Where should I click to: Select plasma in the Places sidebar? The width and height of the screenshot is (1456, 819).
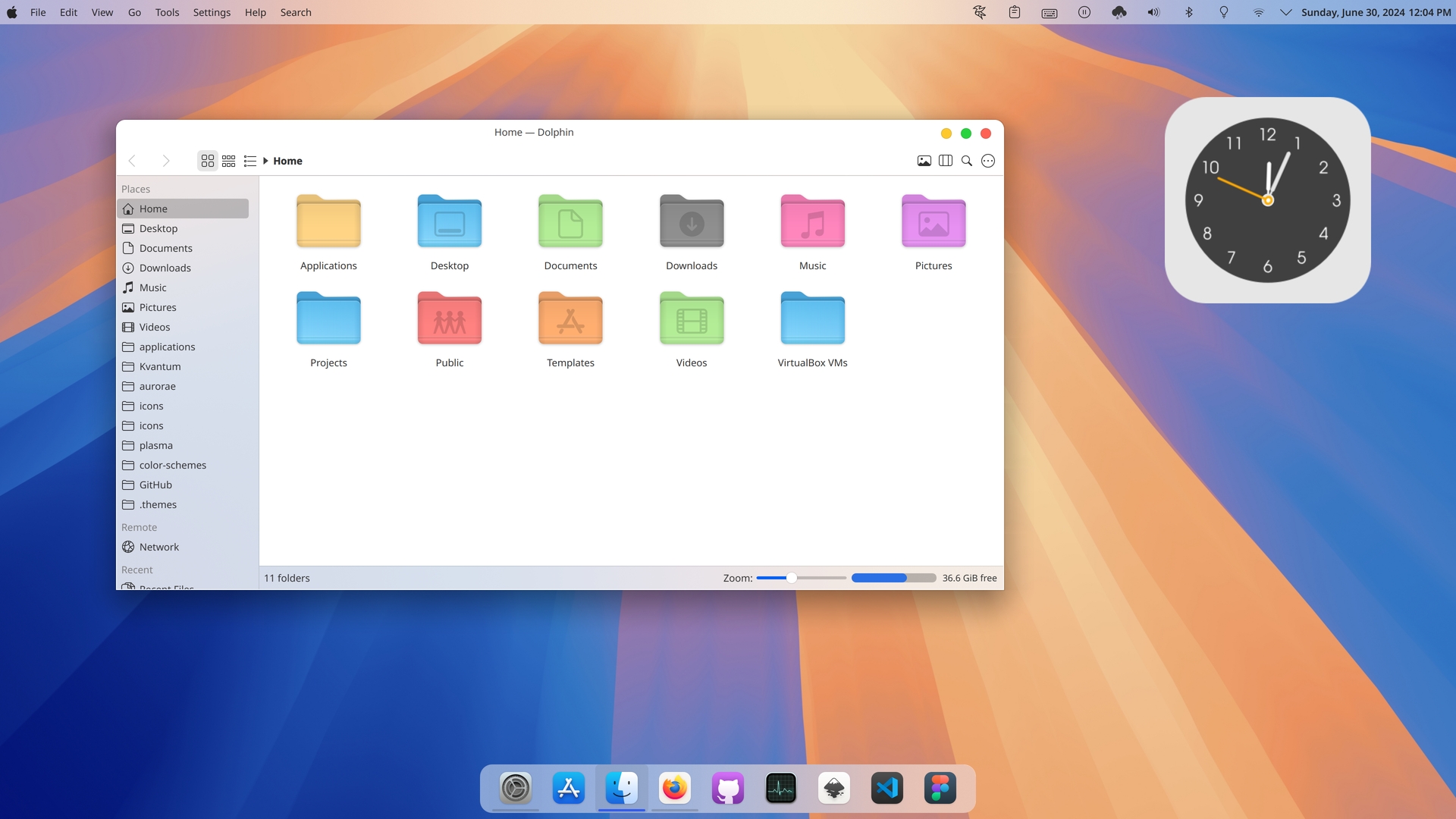(x=183, y=445)
